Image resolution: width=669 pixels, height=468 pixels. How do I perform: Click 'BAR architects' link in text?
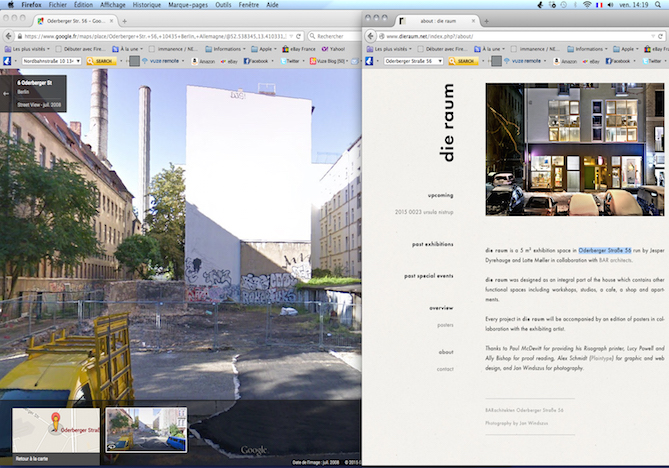(615, 260)
